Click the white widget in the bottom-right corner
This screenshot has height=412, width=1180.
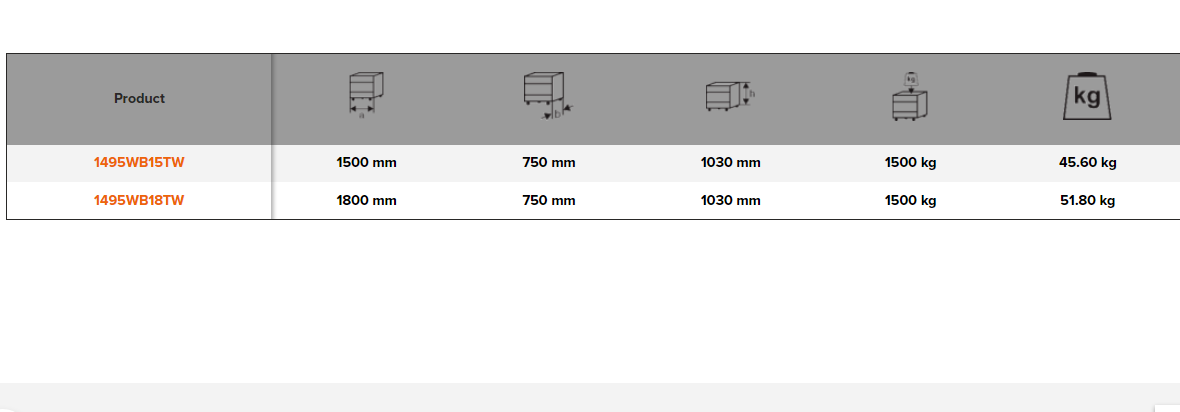(x=1167, y=407)
